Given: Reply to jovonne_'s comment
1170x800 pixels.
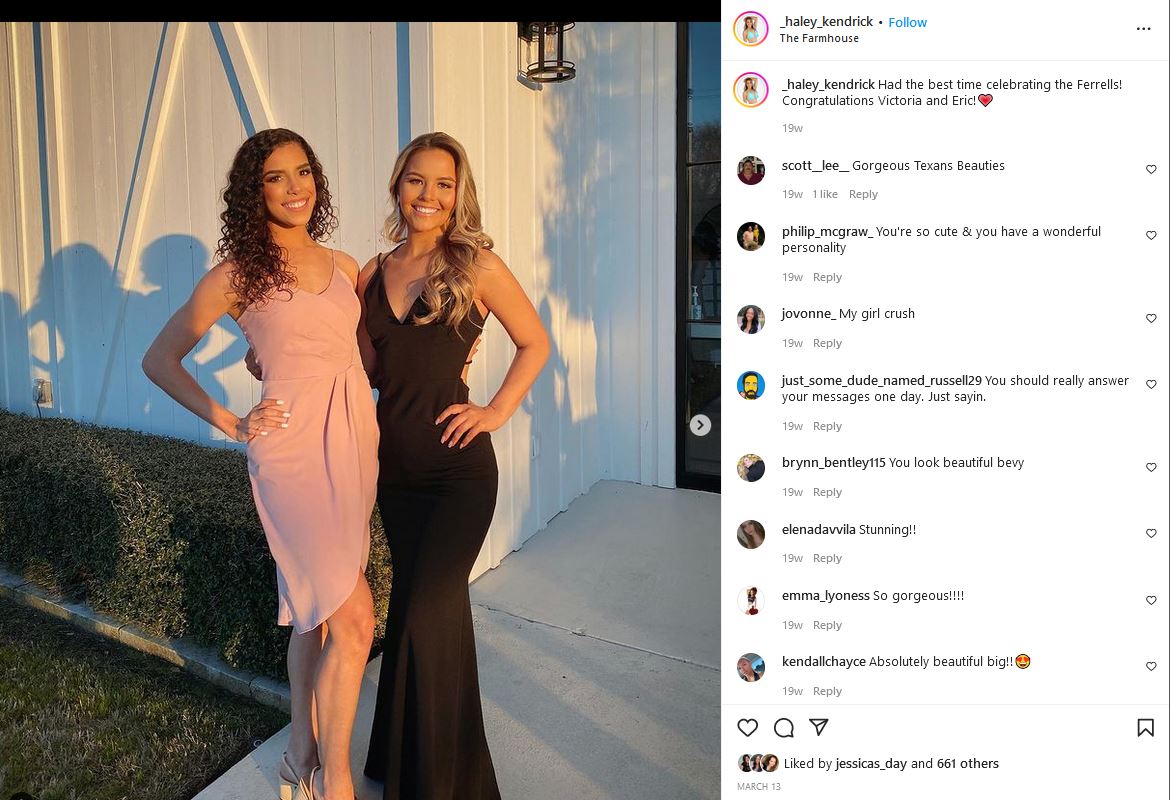Looking at the screenshot, I should coord(827,343).
